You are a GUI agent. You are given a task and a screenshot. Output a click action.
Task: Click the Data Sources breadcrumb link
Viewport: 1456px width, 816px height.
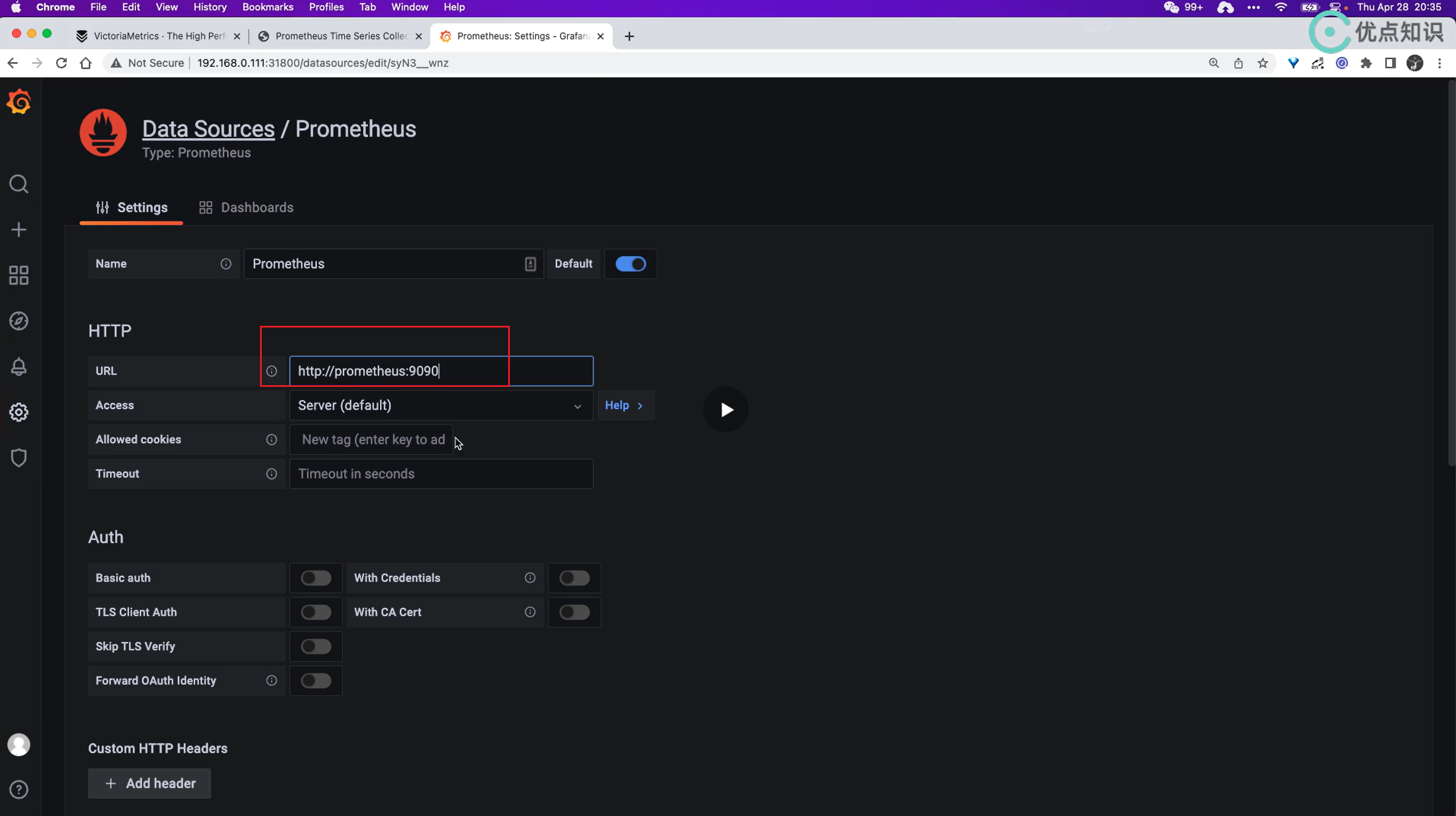[208, 128]
